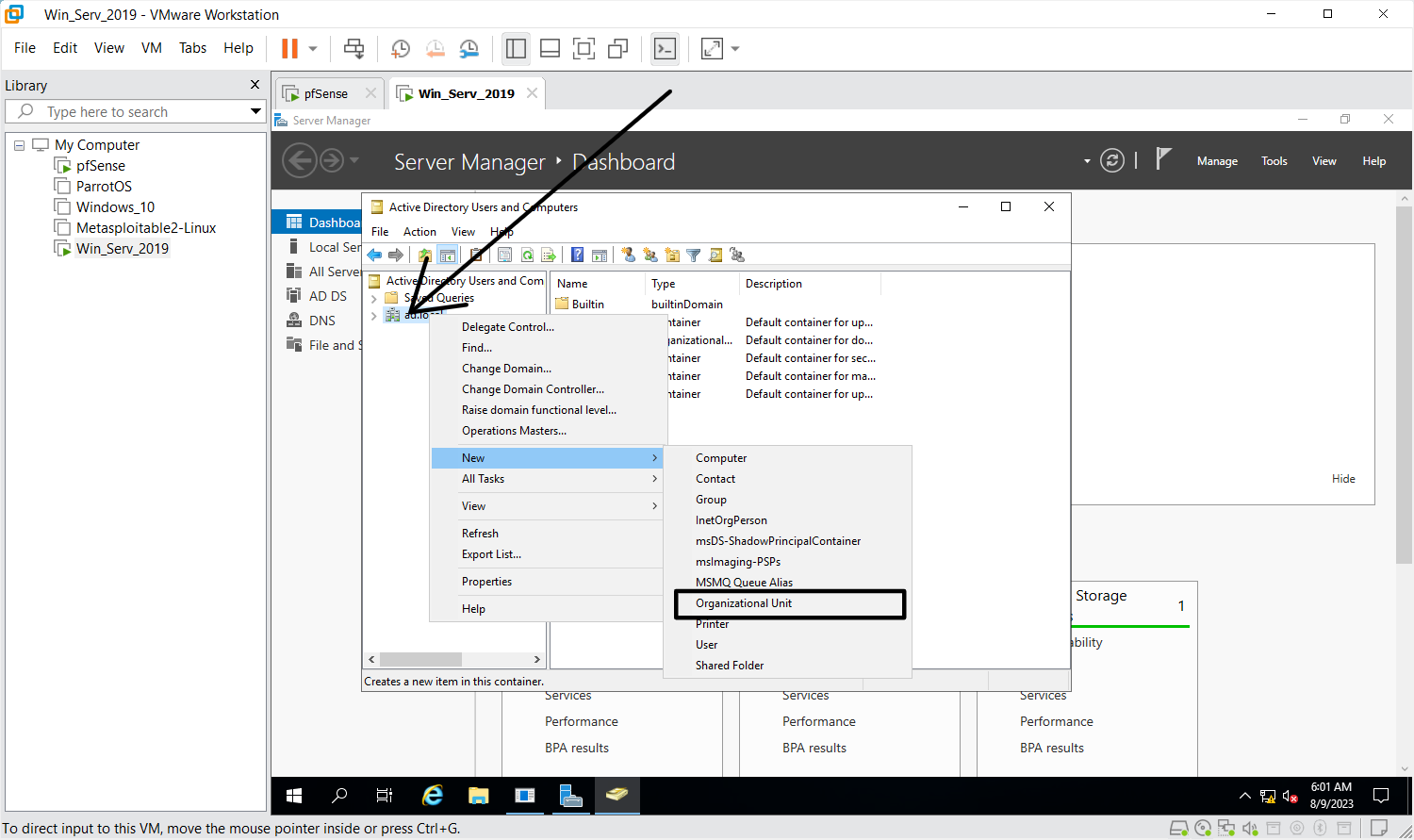
Task: Click the create new user toolbar icon
Action: [x=629, y=255]
